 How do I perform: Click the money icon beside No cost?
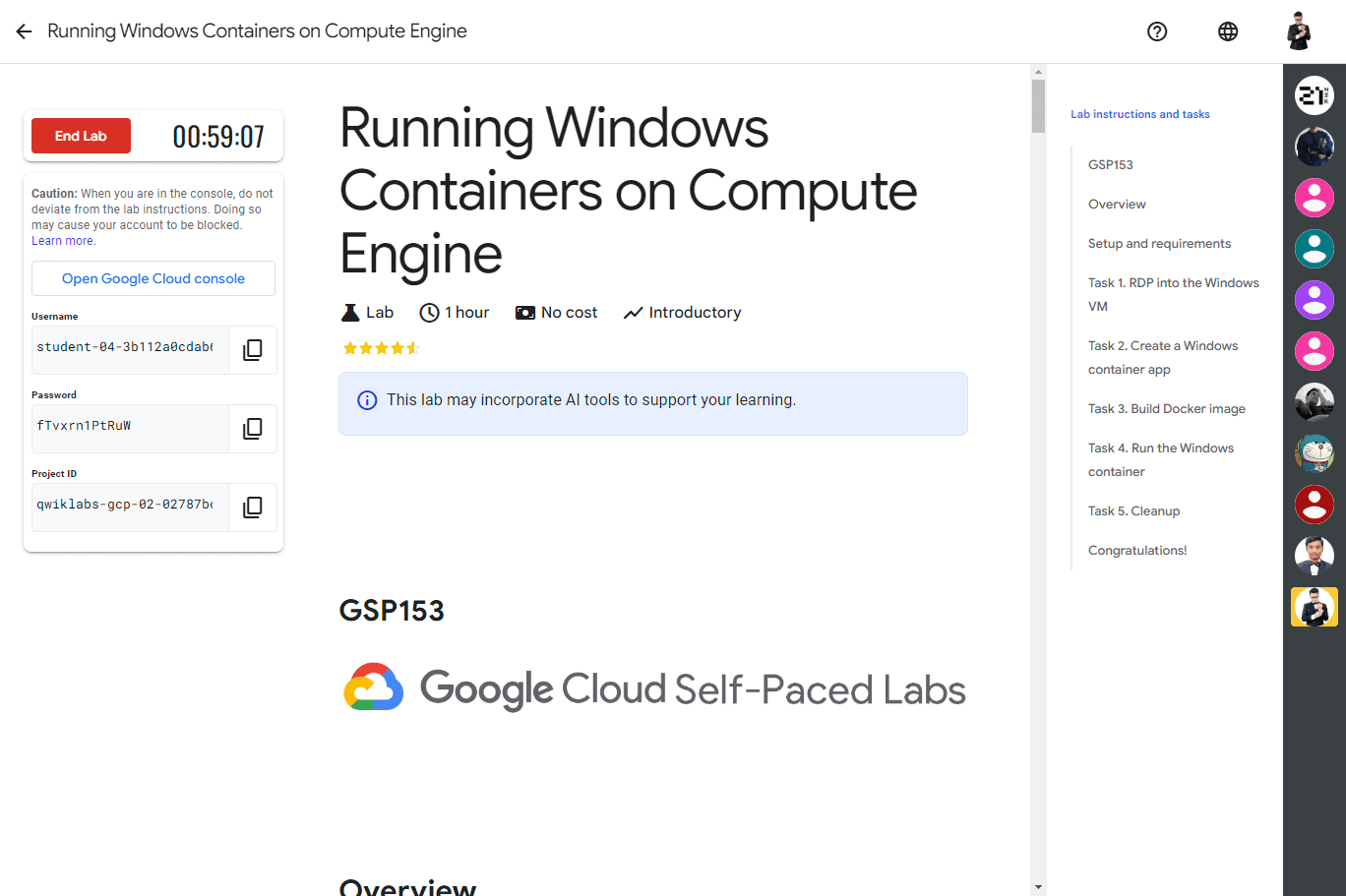tap(525, 313)
